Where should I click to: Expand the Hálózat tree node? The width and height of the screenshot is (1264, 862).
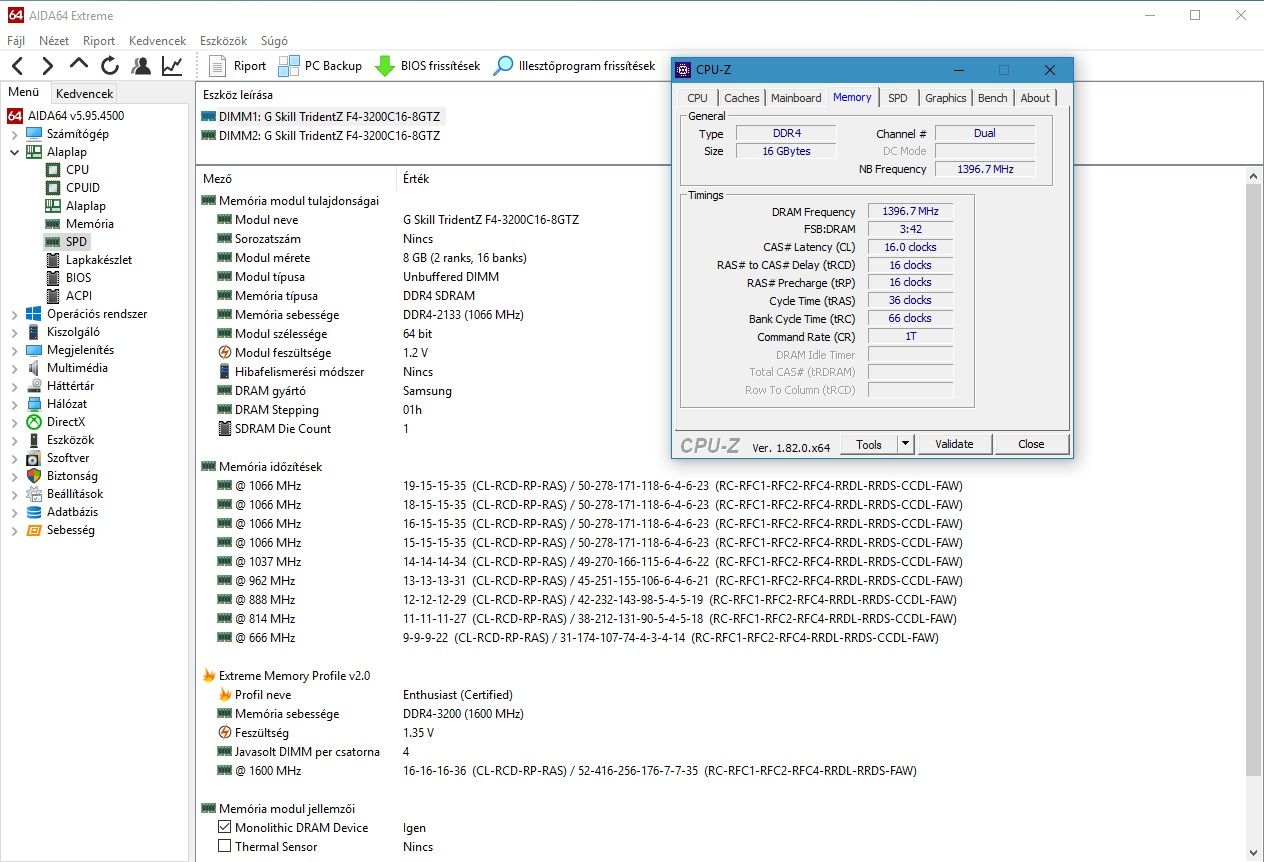pos(14,404)
